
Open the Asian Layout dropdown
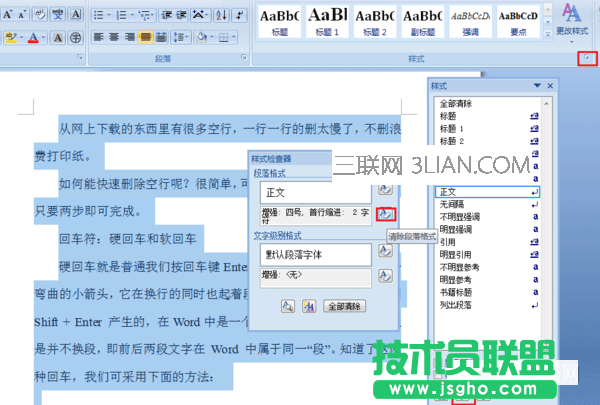200,15
